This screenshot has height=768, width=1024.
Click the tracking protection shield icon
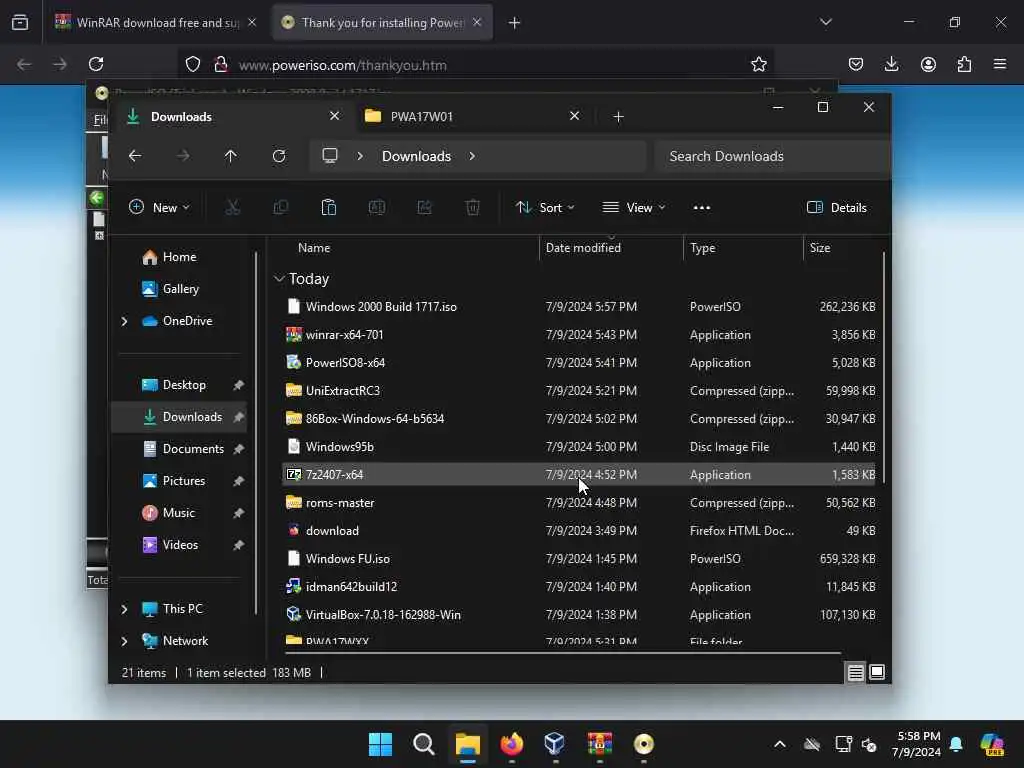click(193, 64)
